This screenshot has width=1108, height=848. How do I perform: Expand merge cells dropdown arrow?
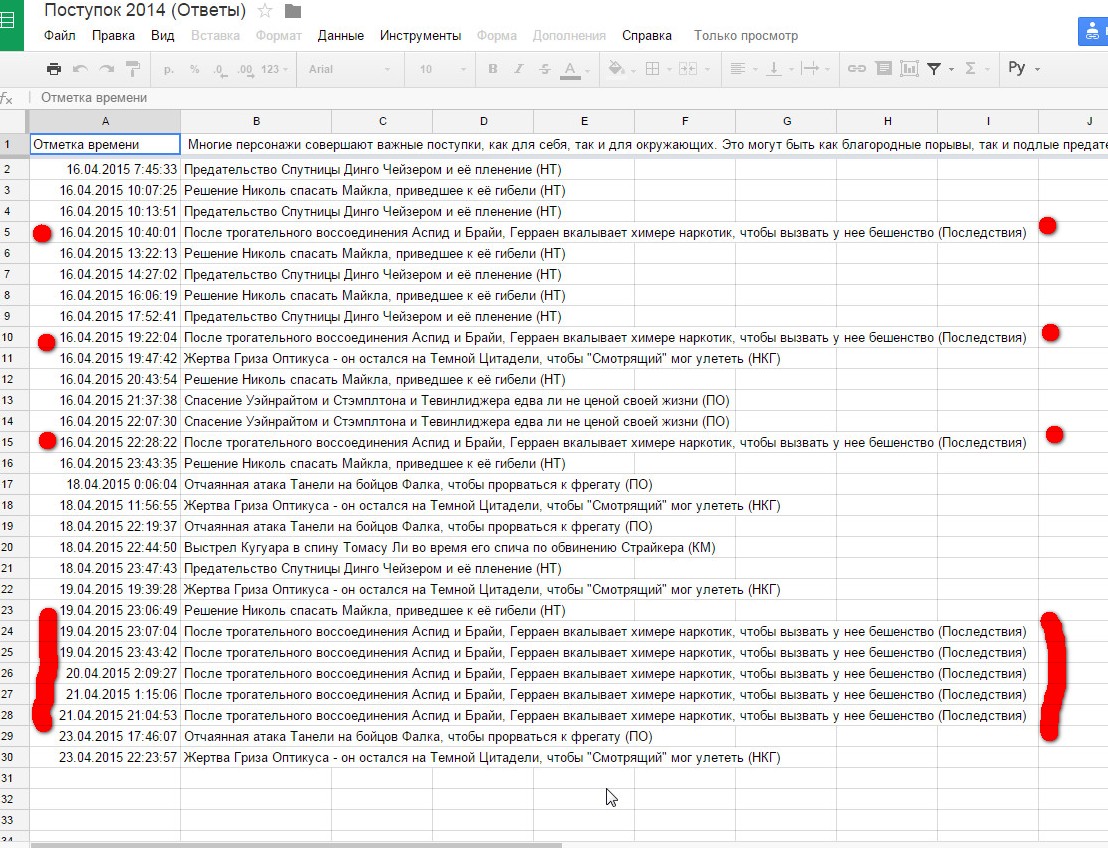[x=707, y=69]
